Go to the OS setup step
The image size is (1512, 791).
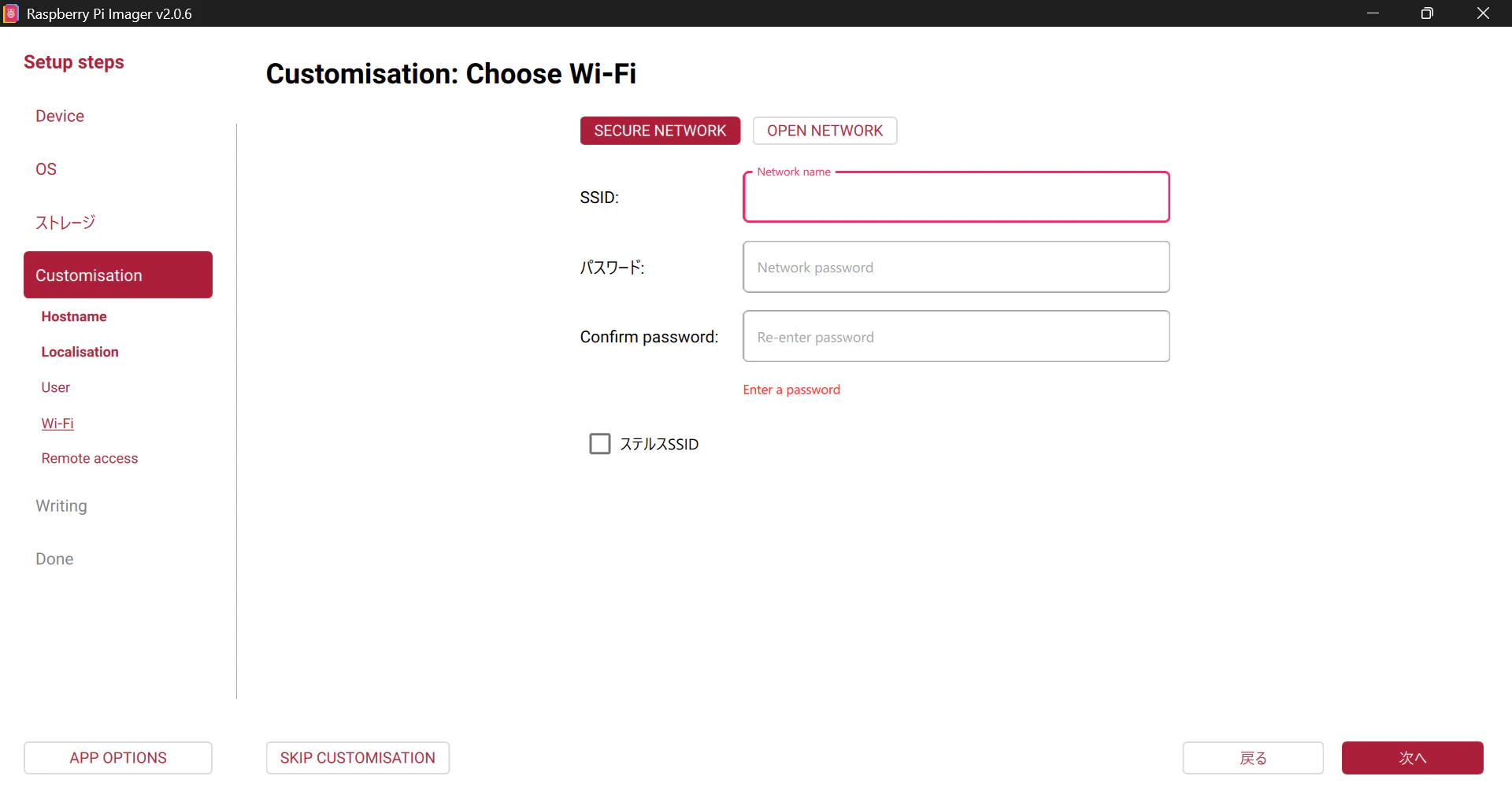tap(46, 169)
